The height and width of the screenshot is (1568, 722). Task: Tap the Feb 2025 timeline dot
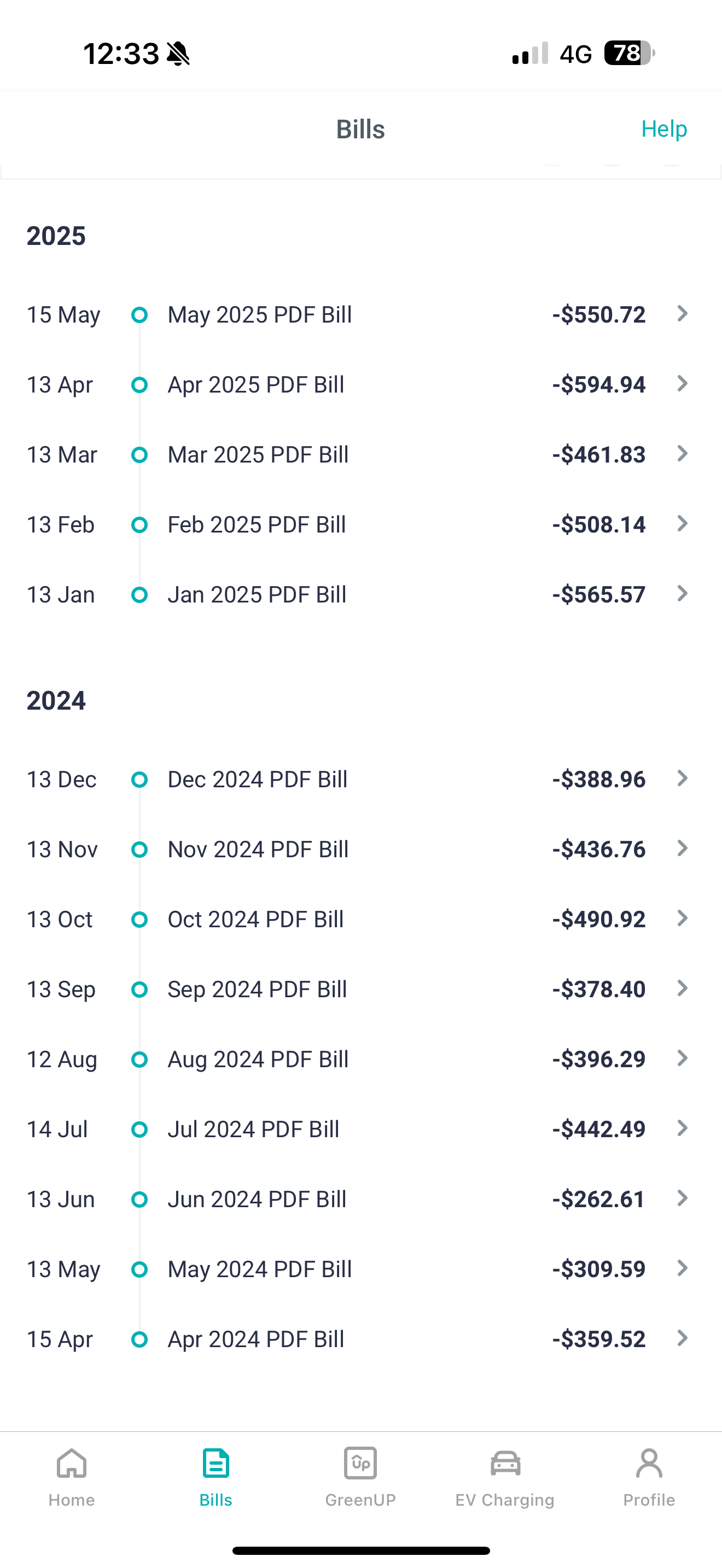coord(139,525)
